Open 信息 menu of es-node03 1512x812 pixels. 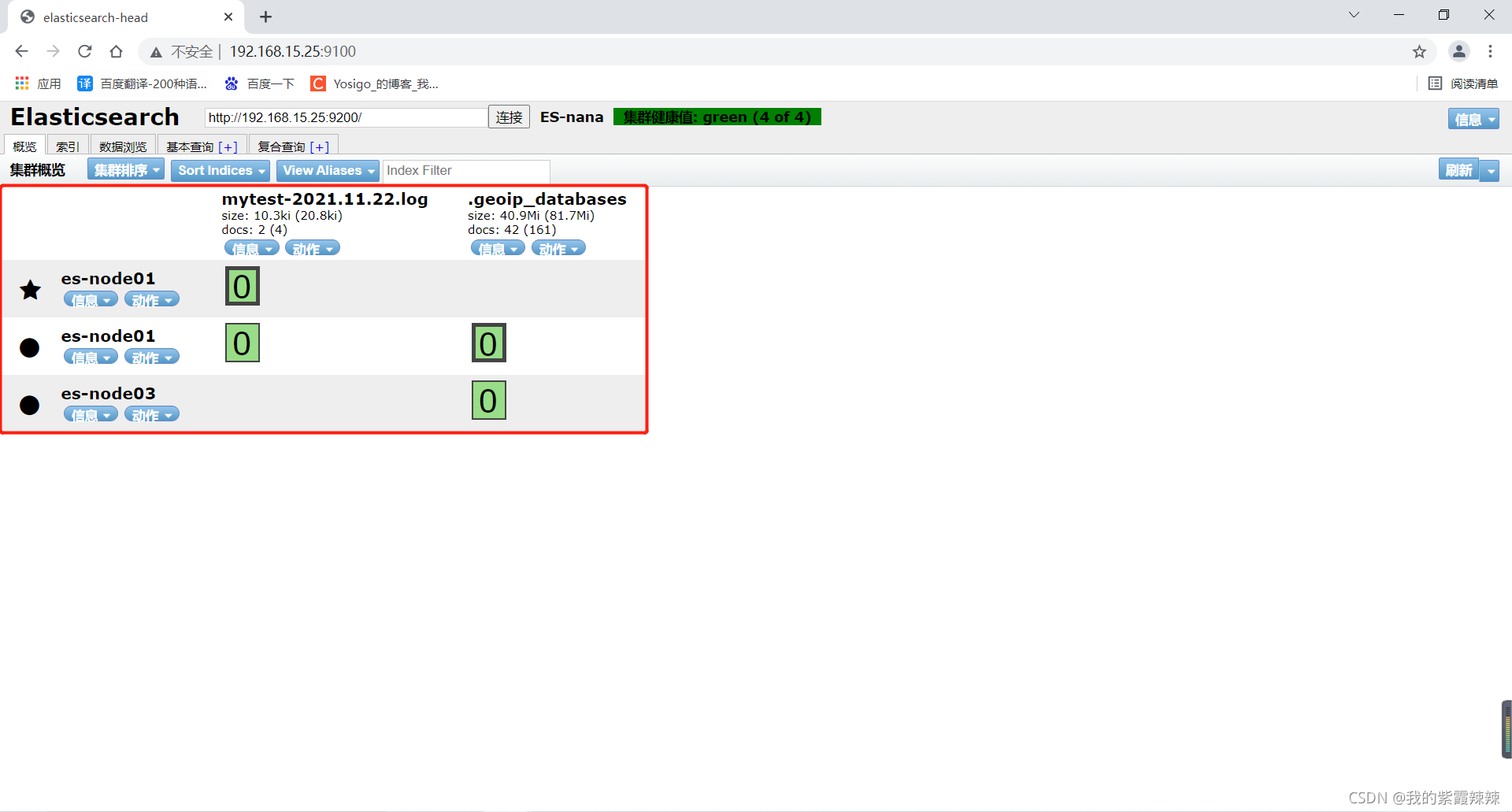pos(91,414)
